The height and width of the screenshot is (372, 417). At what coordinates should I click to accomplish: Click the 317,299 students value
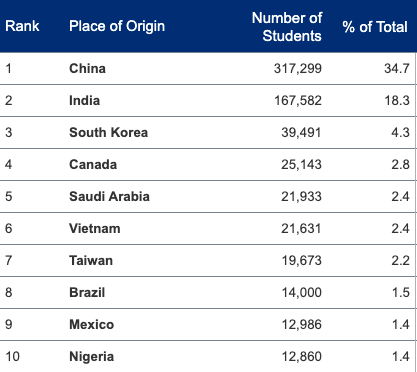click(298, 68)
